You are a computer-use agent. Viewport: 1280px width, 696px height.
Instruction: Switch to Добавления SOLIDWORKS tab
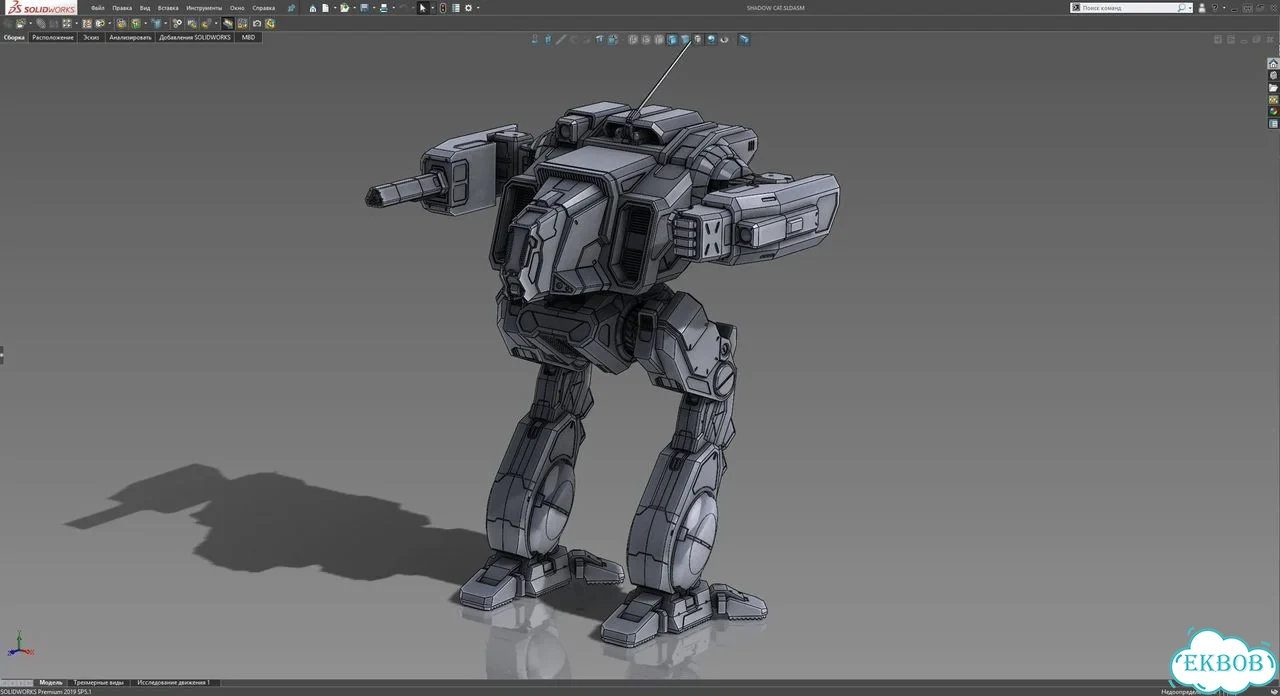195,37
